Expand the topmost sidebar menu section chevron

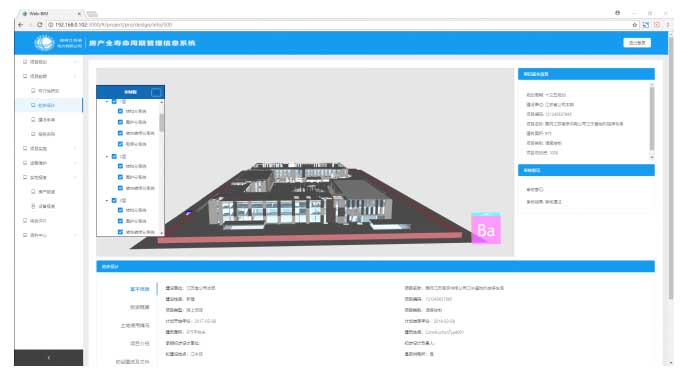point(75,62)
